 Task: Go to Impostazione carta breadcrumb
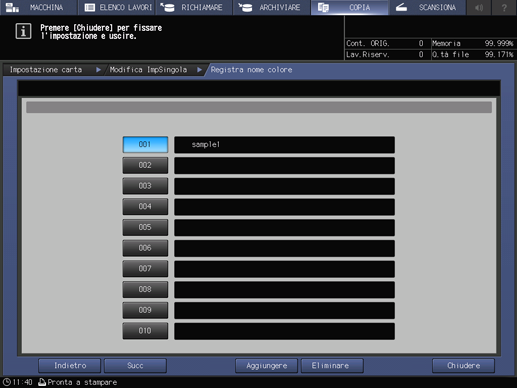[46, 70]
